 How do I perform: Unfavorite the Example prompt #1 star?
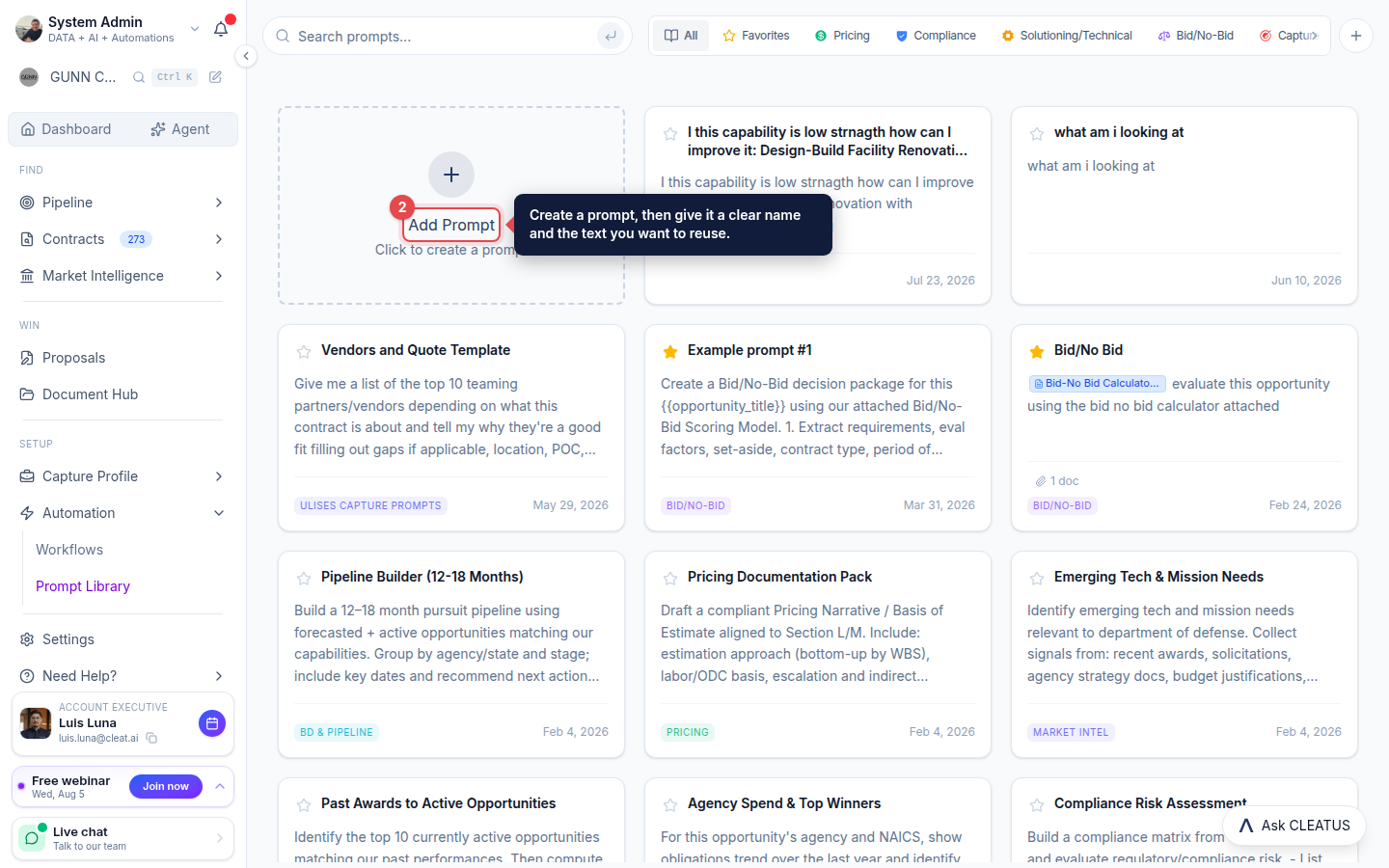(670, 352)
